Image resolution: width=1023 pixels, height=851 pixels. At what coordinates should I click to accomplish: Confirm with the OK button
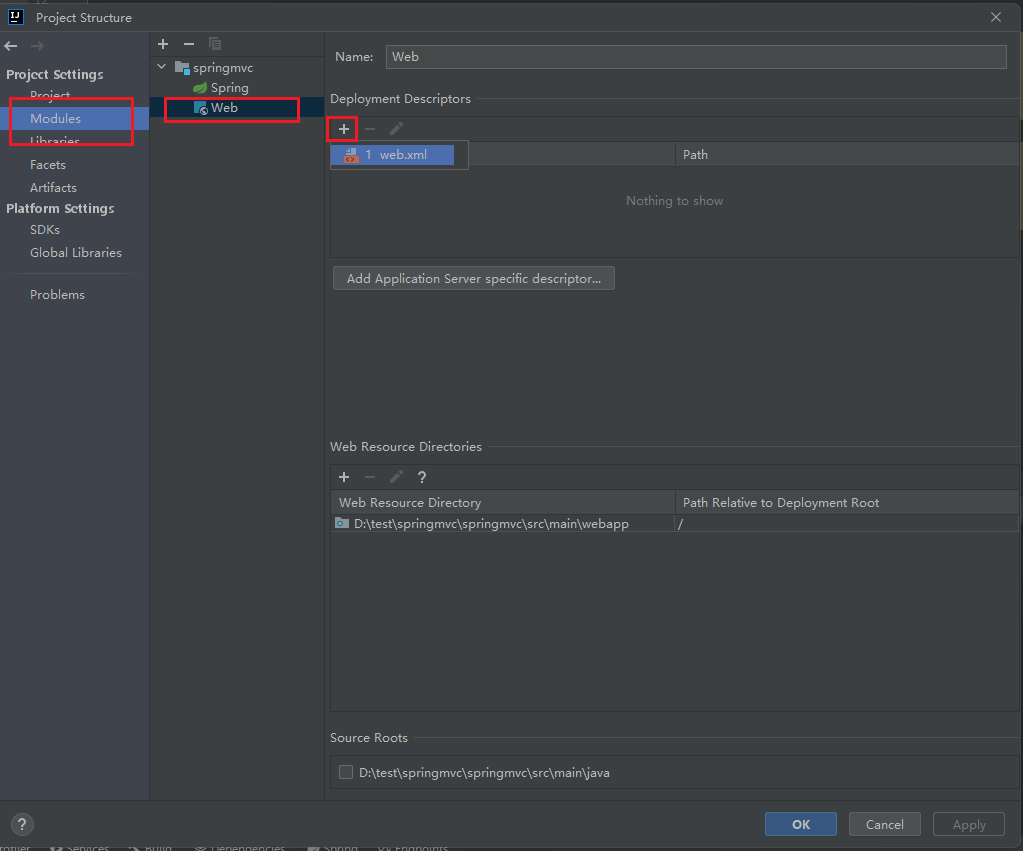[801, 824]
